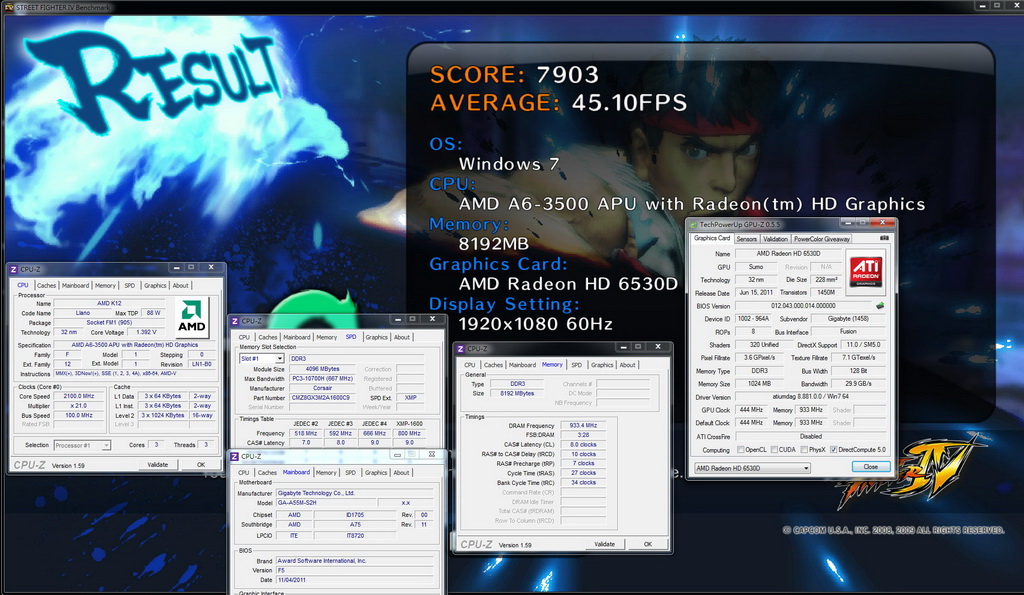
Task: Open the PowerColor Giveaway tab
Action: click(x=822, y=239)
